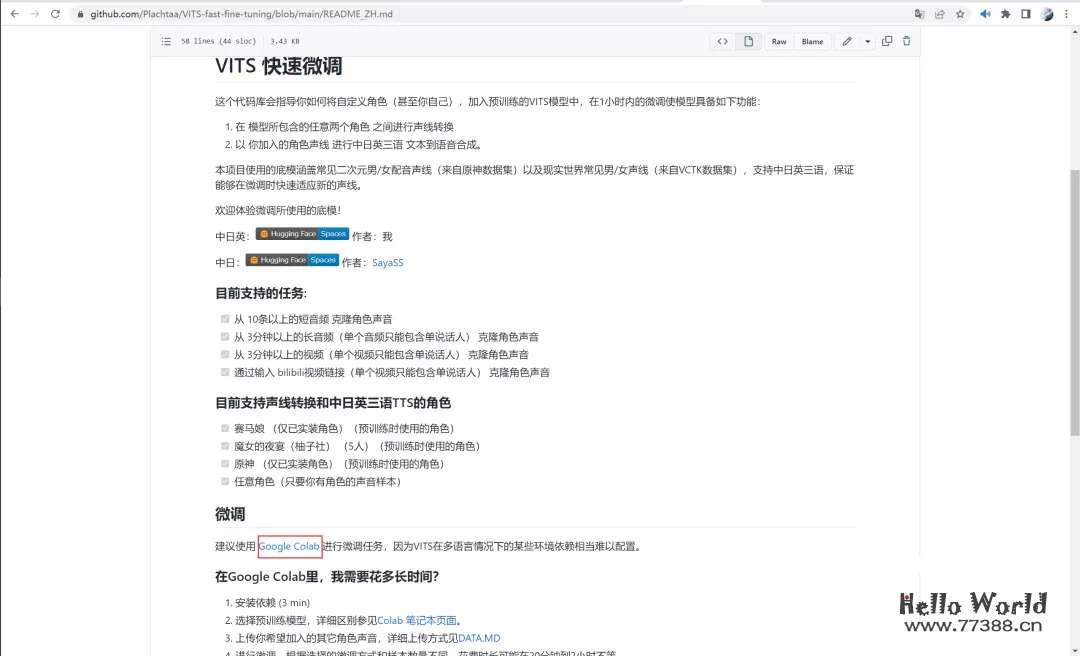1080x656 pixels.
Task: Click the rendered preview file icon
Action: (746, 41)
